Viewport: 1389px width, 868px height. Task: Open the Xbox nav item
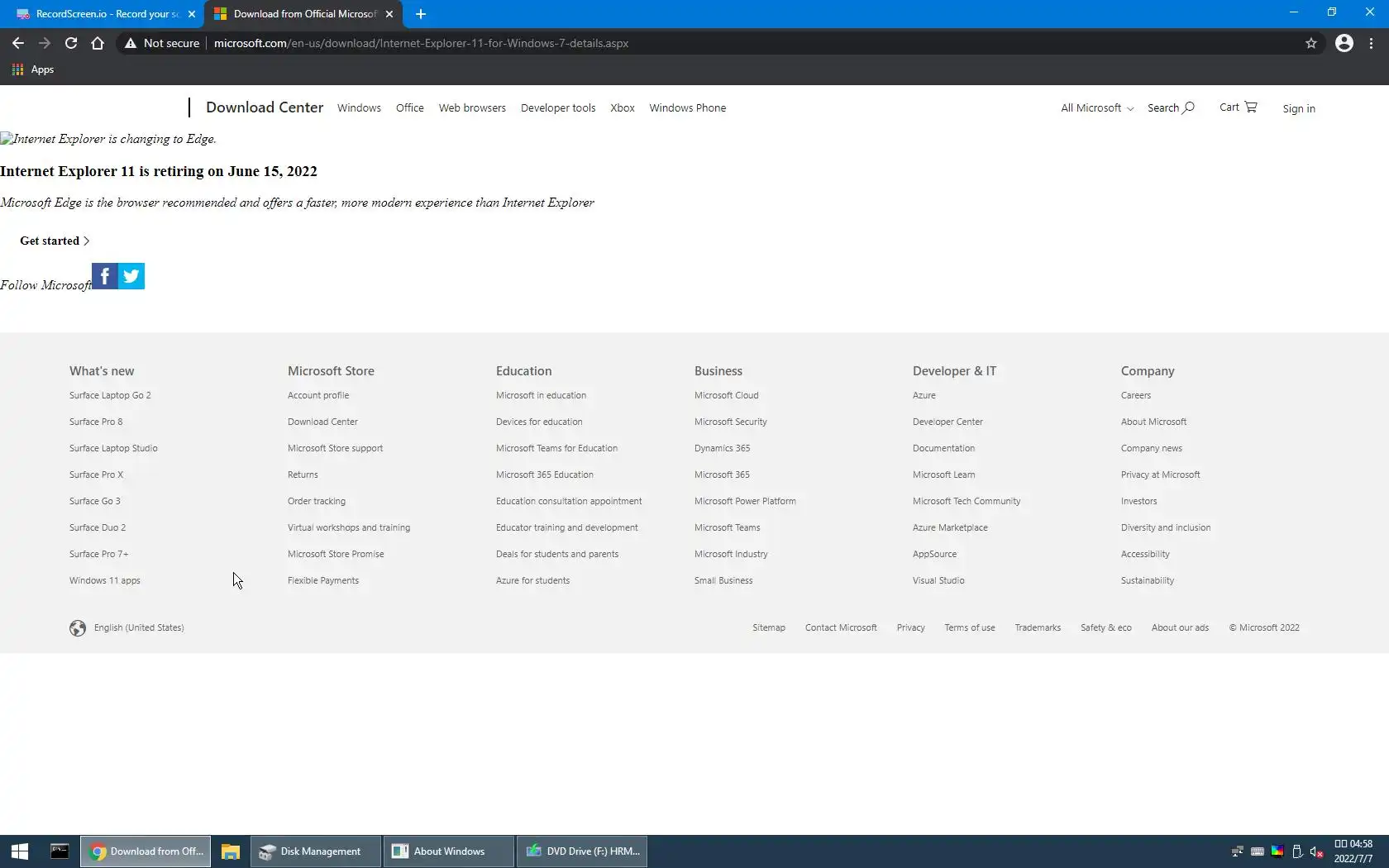623,107
